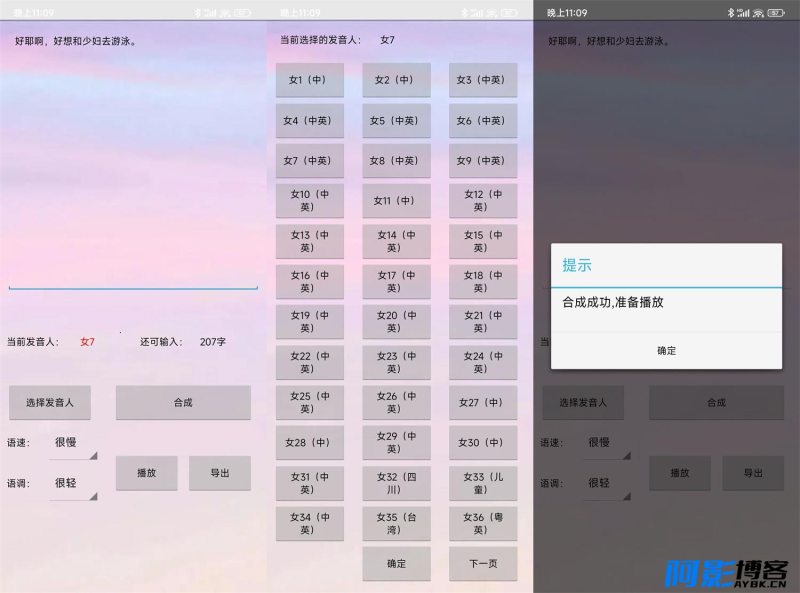This screenshot has height=593, width=800.
Task: Pick voice 女7（中英）
Action: tap(310, 161)
